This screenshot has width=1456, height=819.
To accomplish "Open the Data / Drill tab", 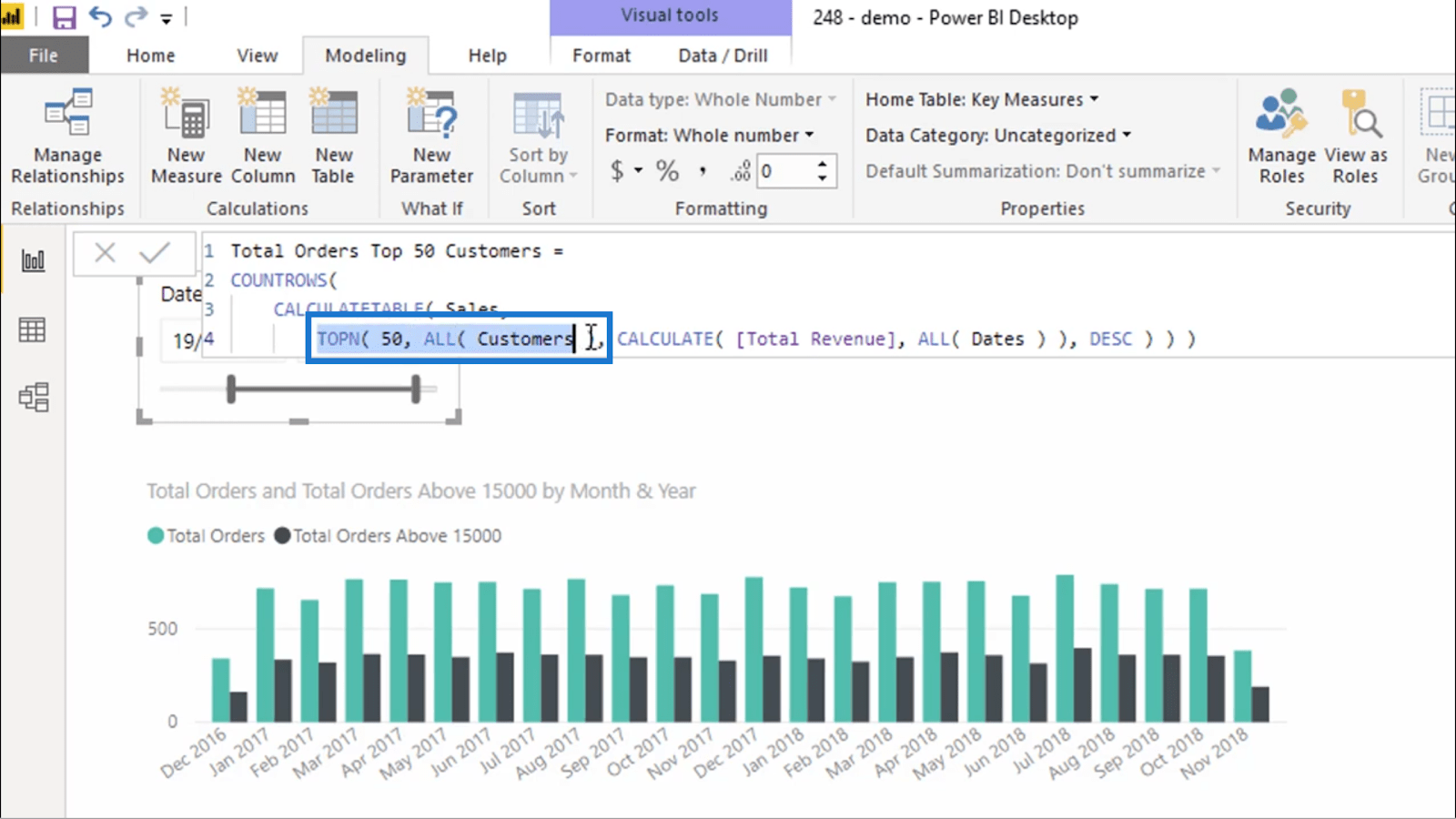I will pos(723,56).
